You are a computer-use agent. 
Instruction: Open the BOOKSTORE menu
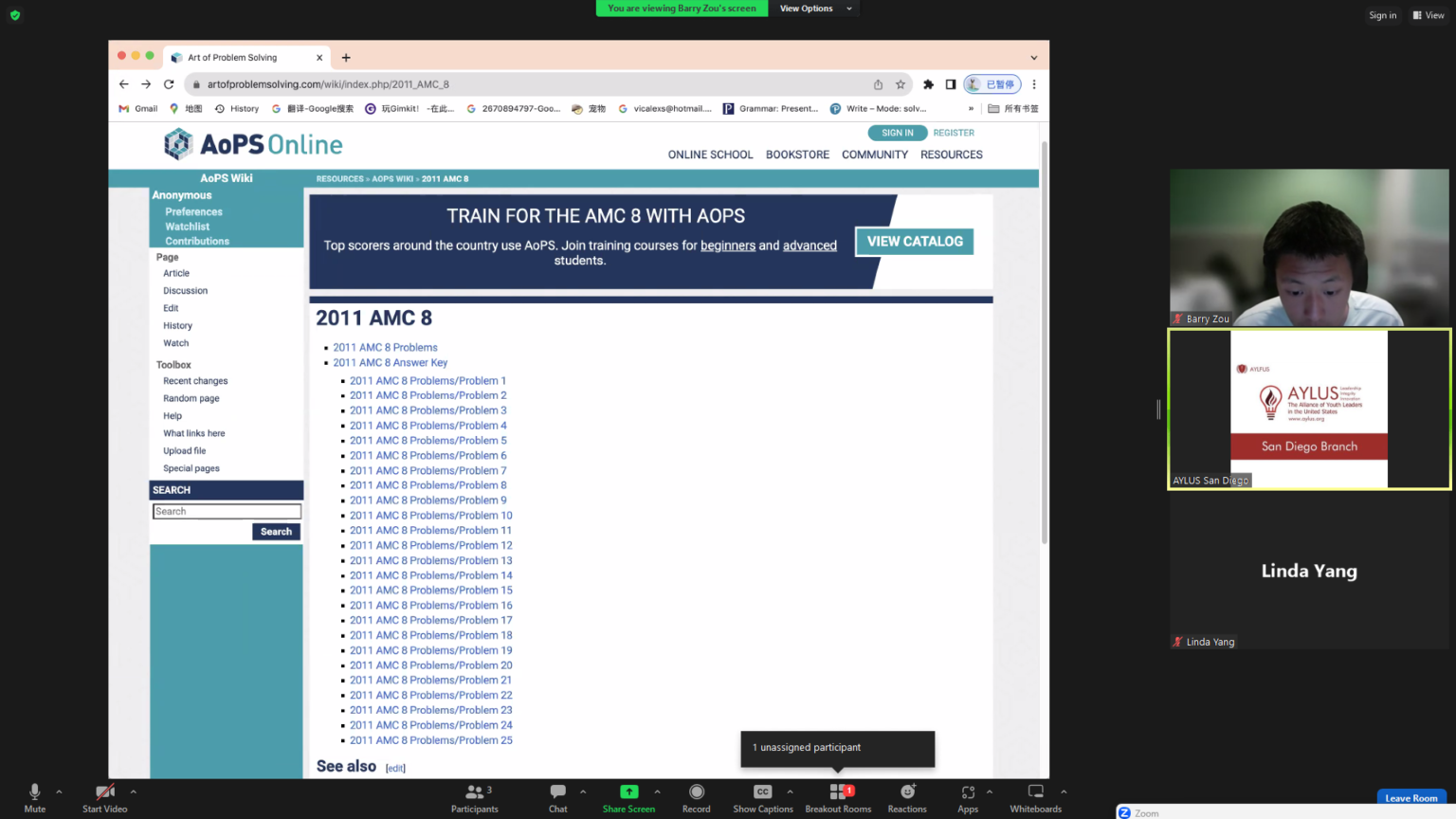coord(797,155)
